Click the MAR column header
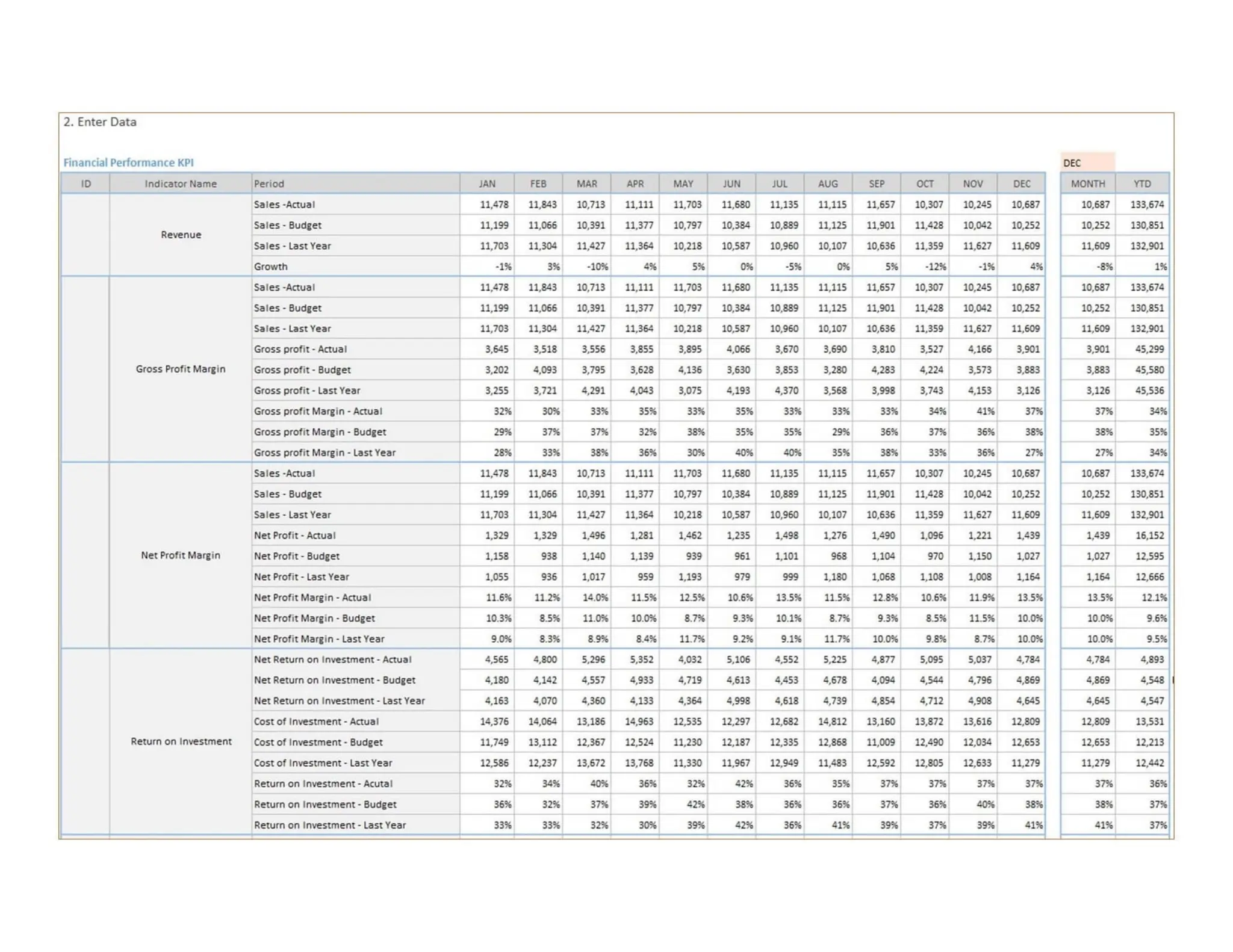The width and height of the screenshot is (1233, 952). (x=587, y=184)
